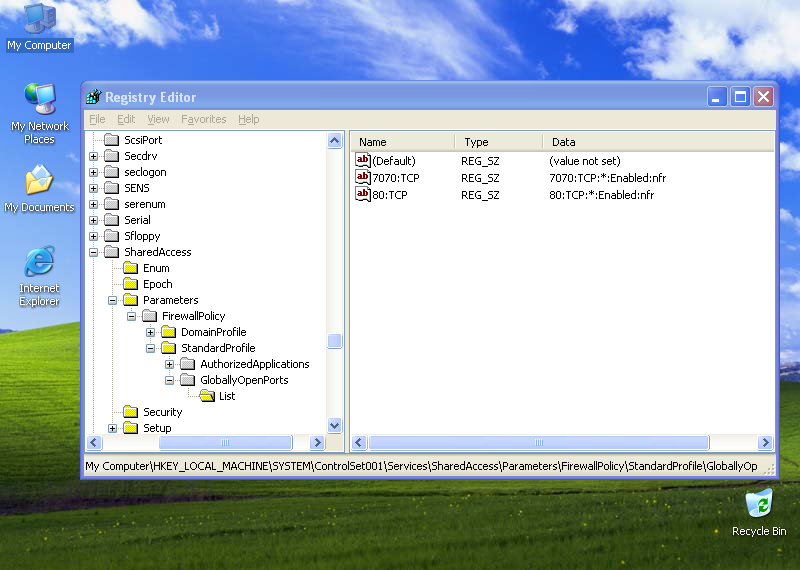Select the Internet Explorer desktop icon
Viewport: 800px width, 570px height.
pyautogui.click(x=39, y=276)
